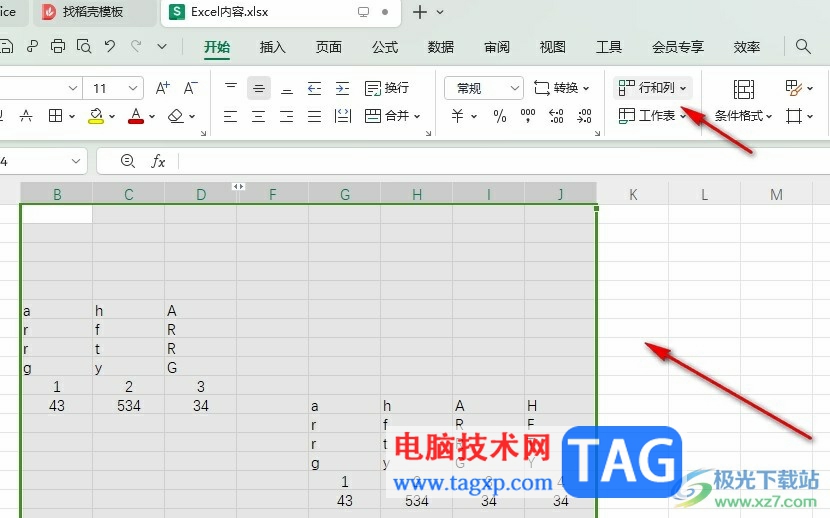This screenshot has height=518, width=830.
Task: Apply percent style format
Action: point(500,116)
